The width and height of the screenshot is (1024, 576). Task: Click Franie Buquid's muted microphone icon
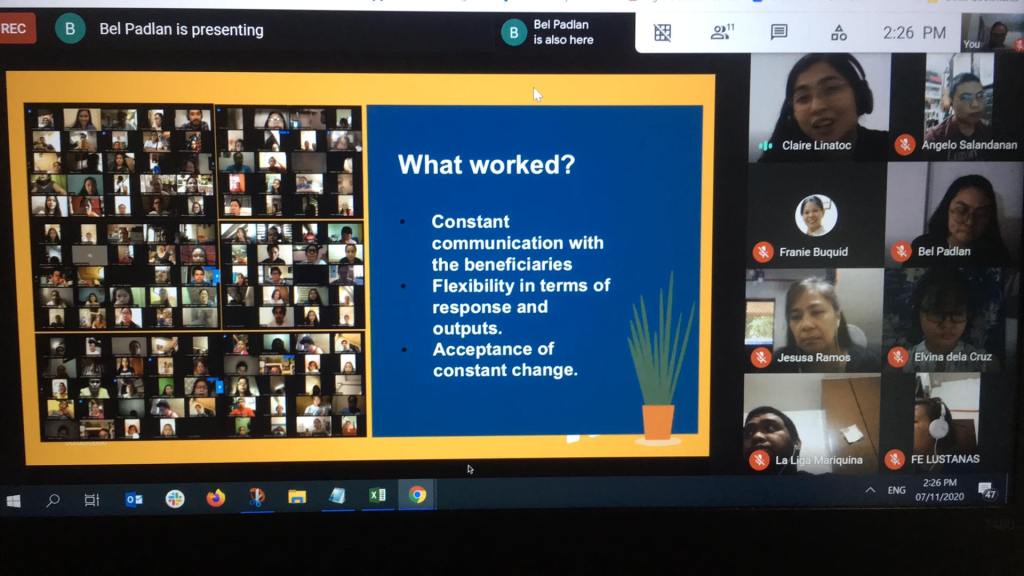click(763, 251)
